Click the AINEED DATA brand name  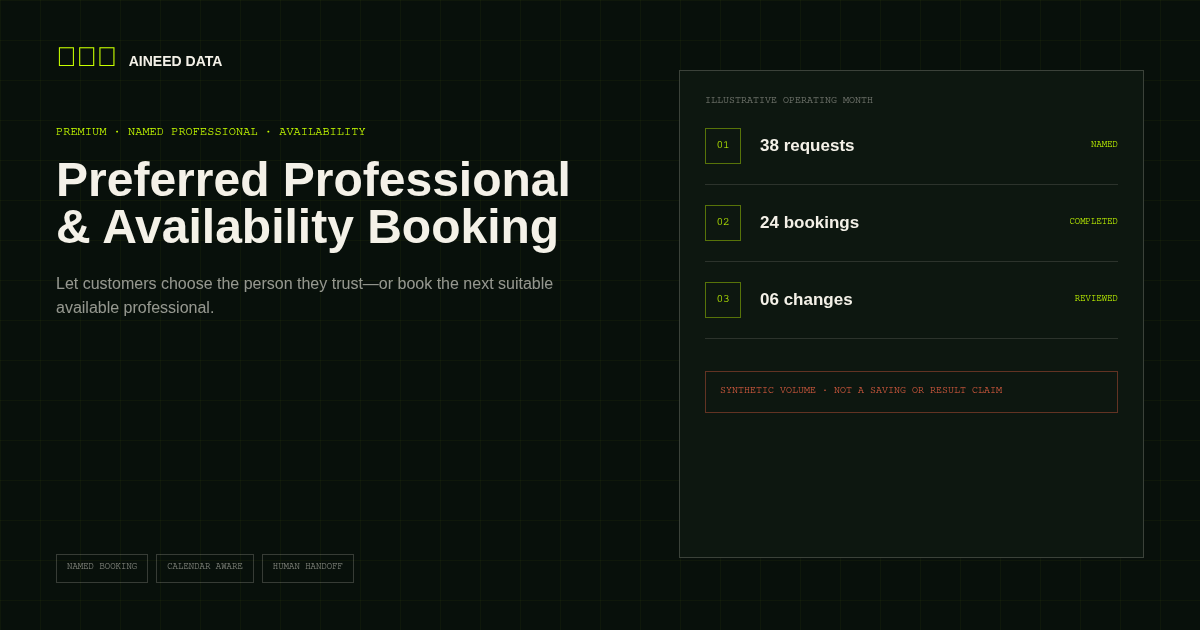(x=175, y=61)
